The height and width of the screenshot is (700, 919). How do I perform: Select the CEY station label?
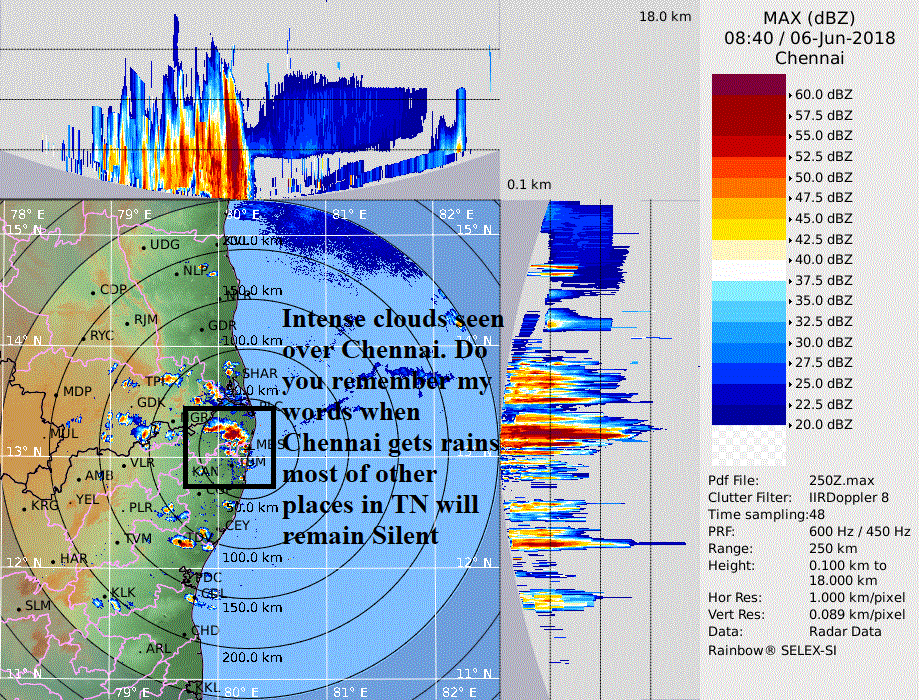coord(237,526)
